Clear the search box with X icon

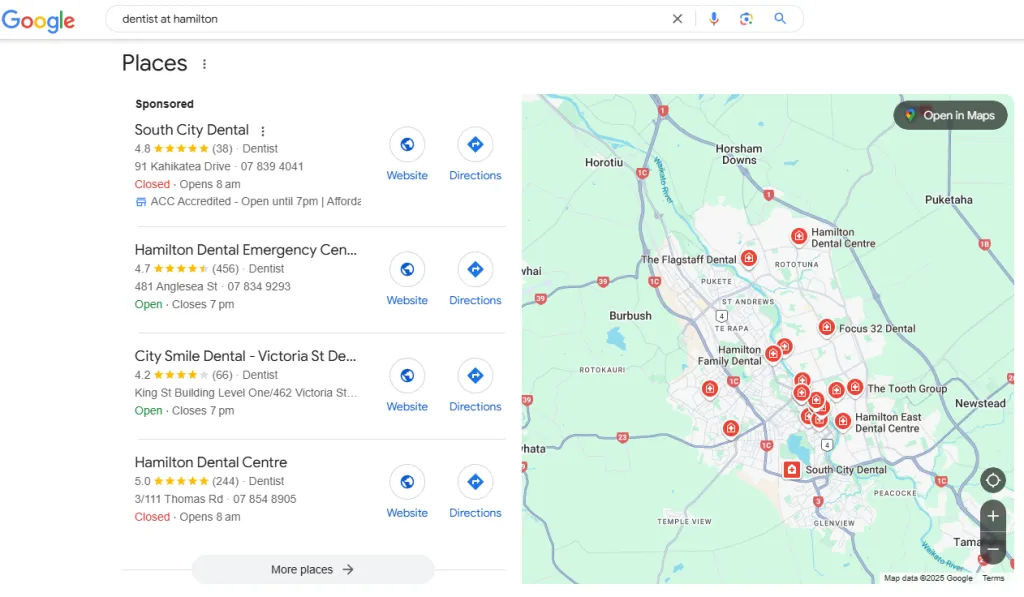point(677,19)
